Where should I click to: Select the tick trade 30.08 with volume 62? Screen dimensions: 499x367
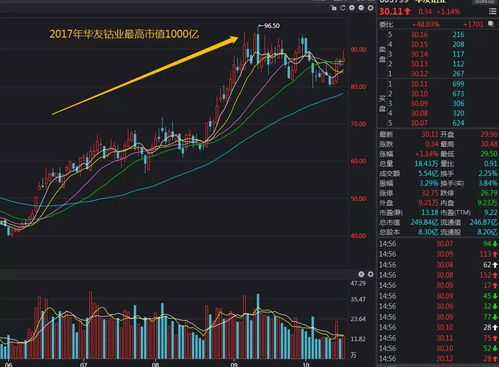point(438,265)
